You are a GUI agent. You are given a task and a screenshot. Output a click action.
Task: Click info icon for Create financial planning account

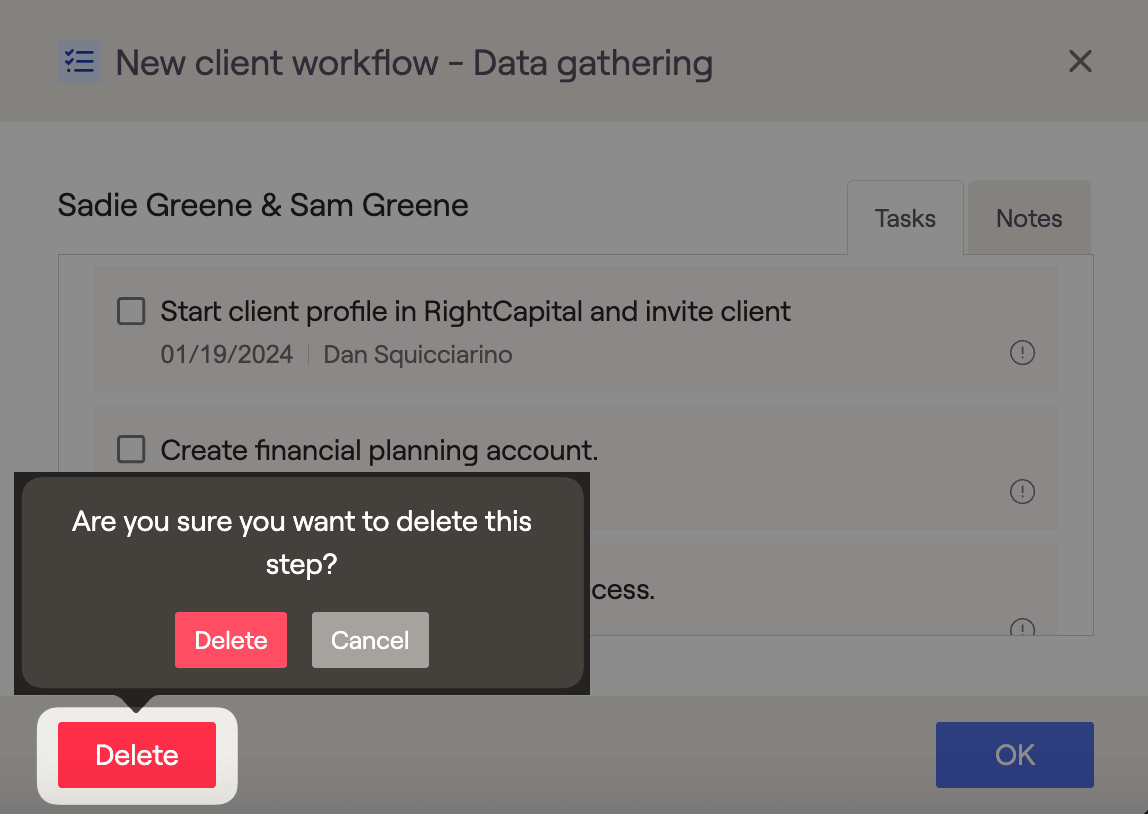point(1022,492)
